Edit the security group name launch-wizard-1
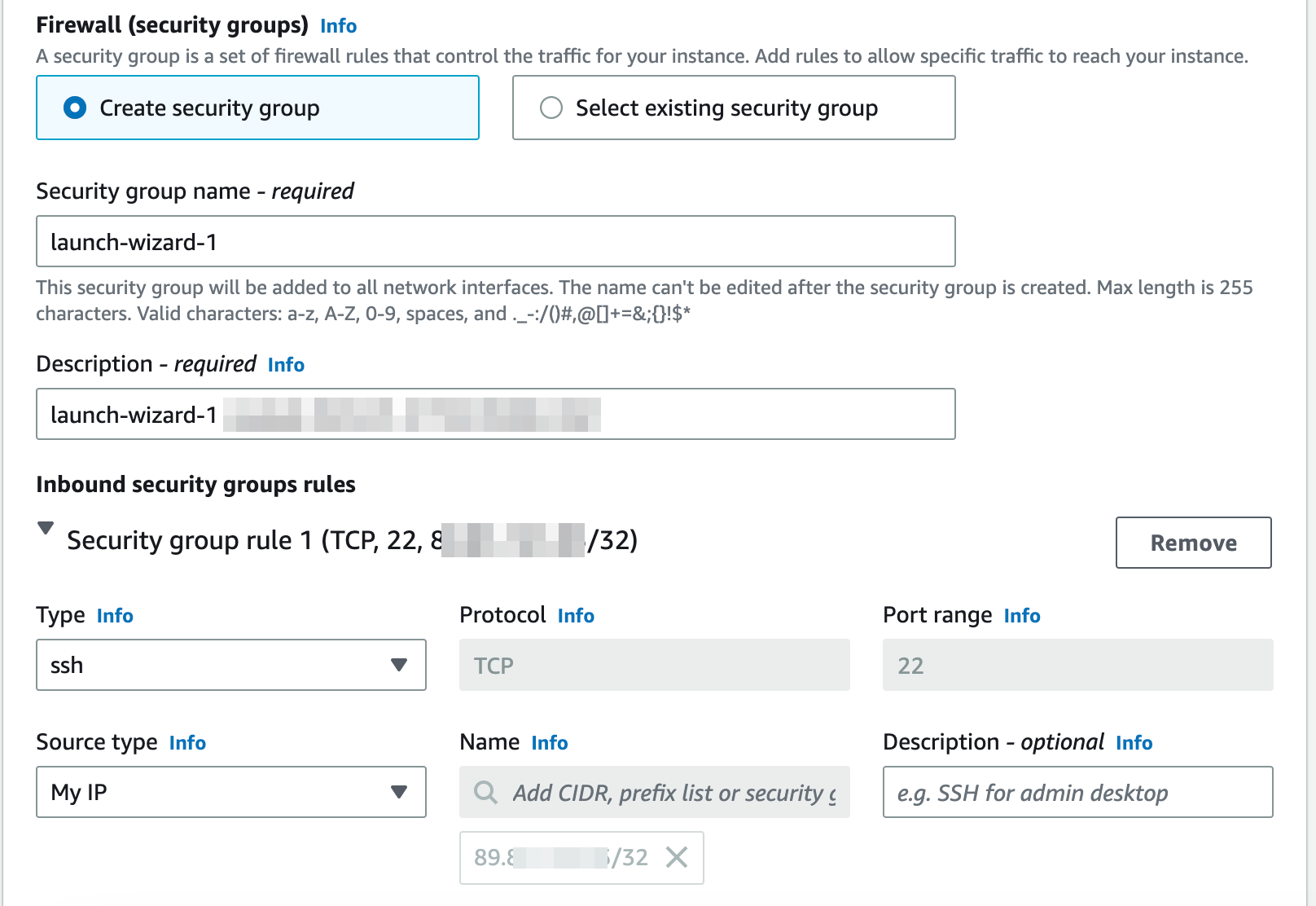The height and width of the screenshot is (906, 1316). coord(494,241)
